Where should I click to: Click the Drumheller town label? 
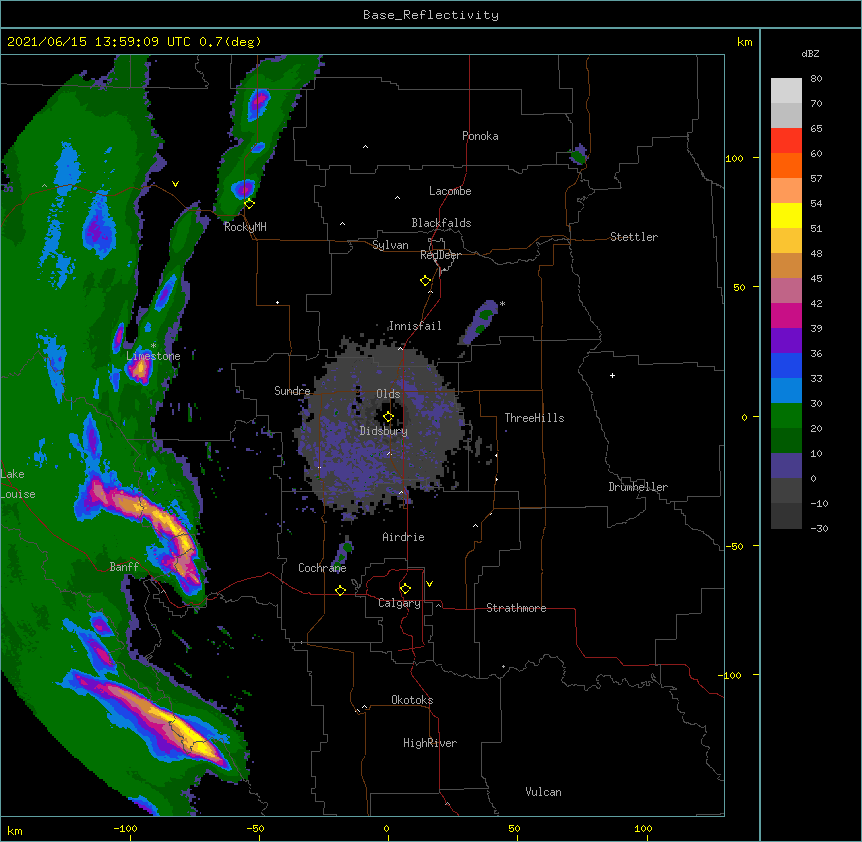pyautogui.click(x=638, y=487)
